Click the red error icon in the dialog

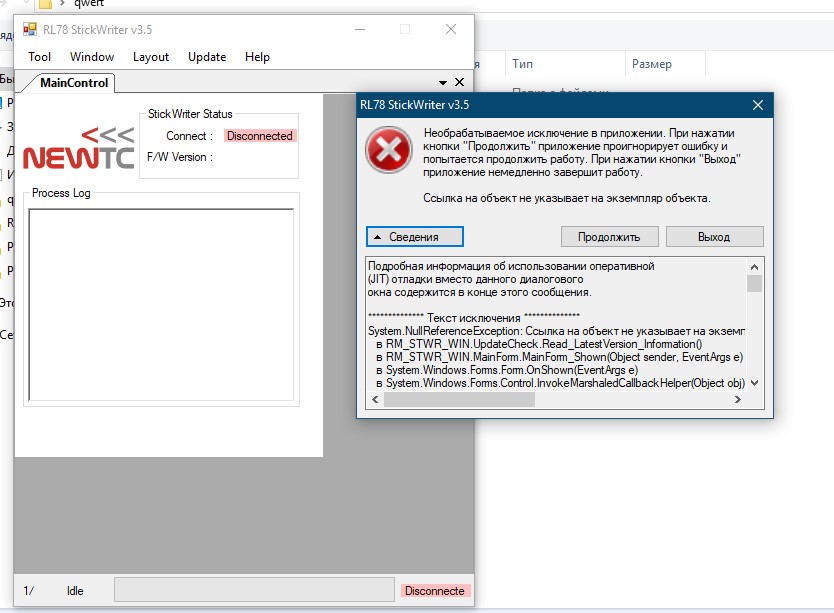click(x=386, y=152)
